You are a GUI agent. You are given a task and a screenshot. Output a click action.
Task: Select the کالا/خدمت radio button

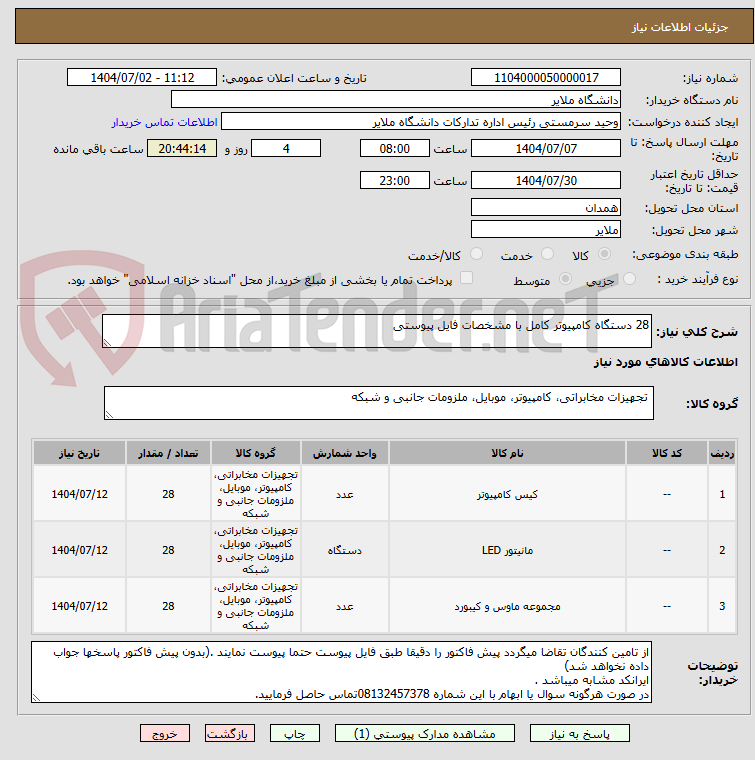coord(477,254)
